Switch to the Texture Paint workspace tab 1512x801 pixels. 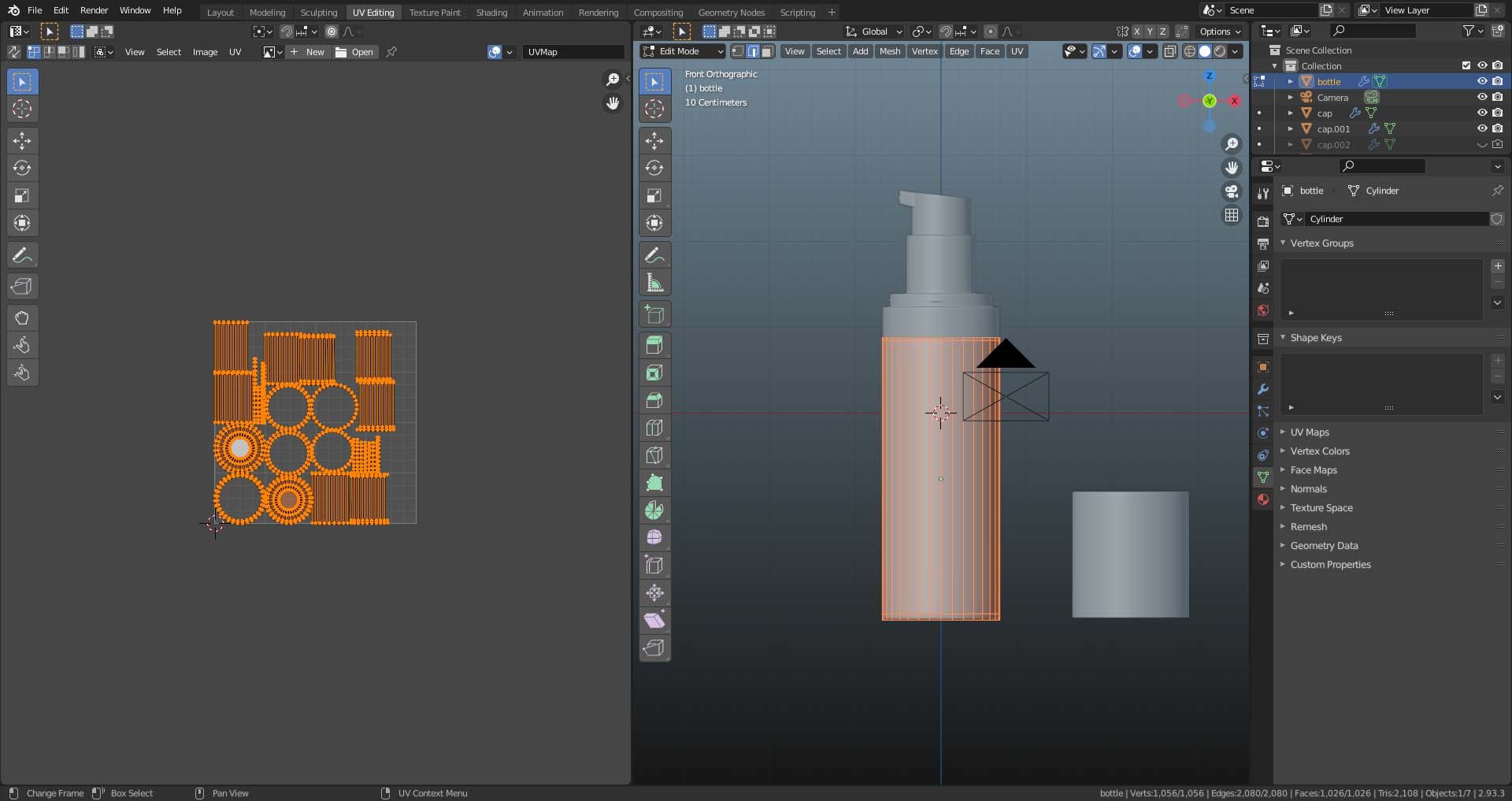coord(435,13)
